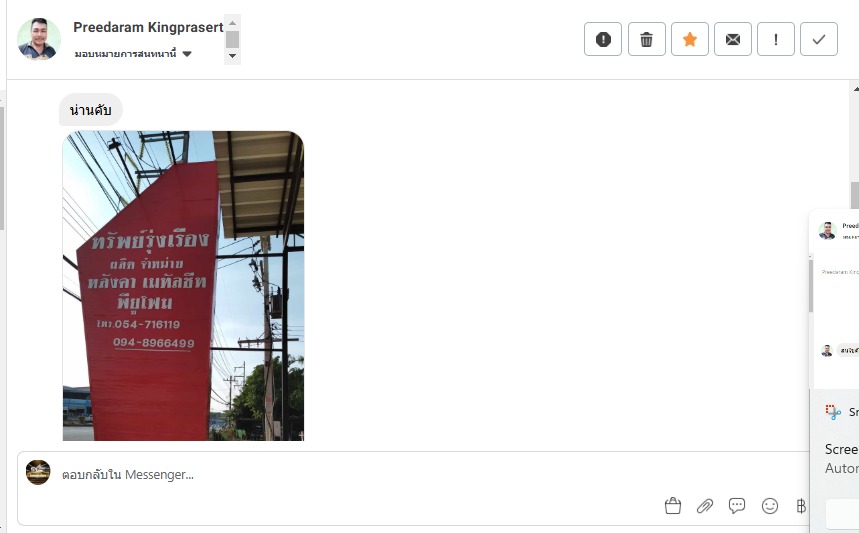Click the up arrow beside Preedaram's name
This screenshot has height=533, width=859.
click(232, 23)
